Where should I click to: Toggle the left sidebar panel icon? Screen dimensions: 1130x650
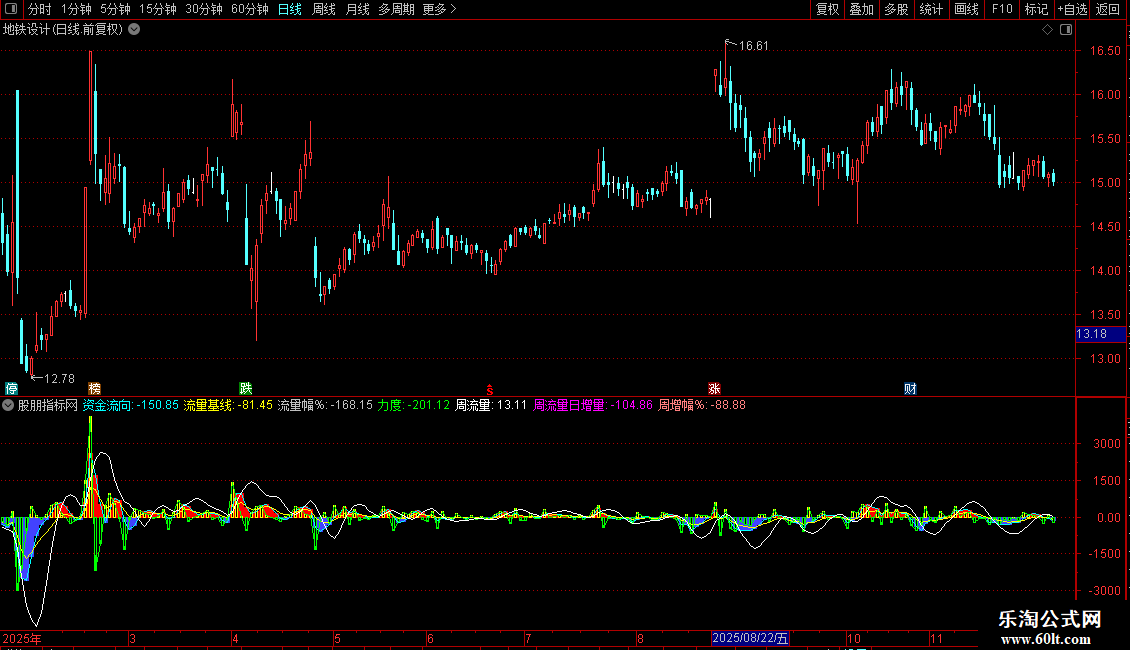coord(11,9)
